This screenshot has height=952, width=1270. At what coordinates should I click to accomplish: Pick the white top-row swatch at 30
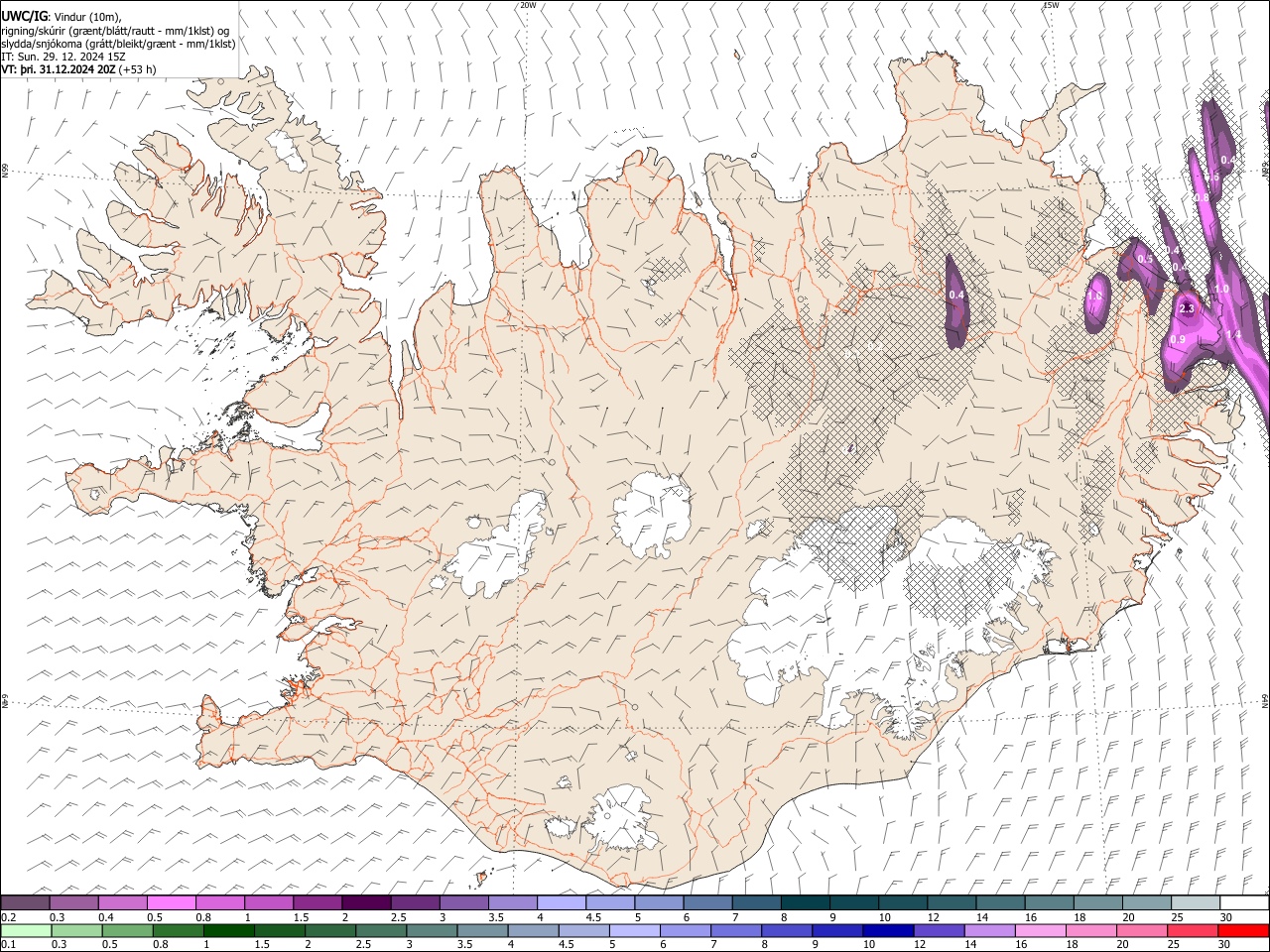point(1244,902)
